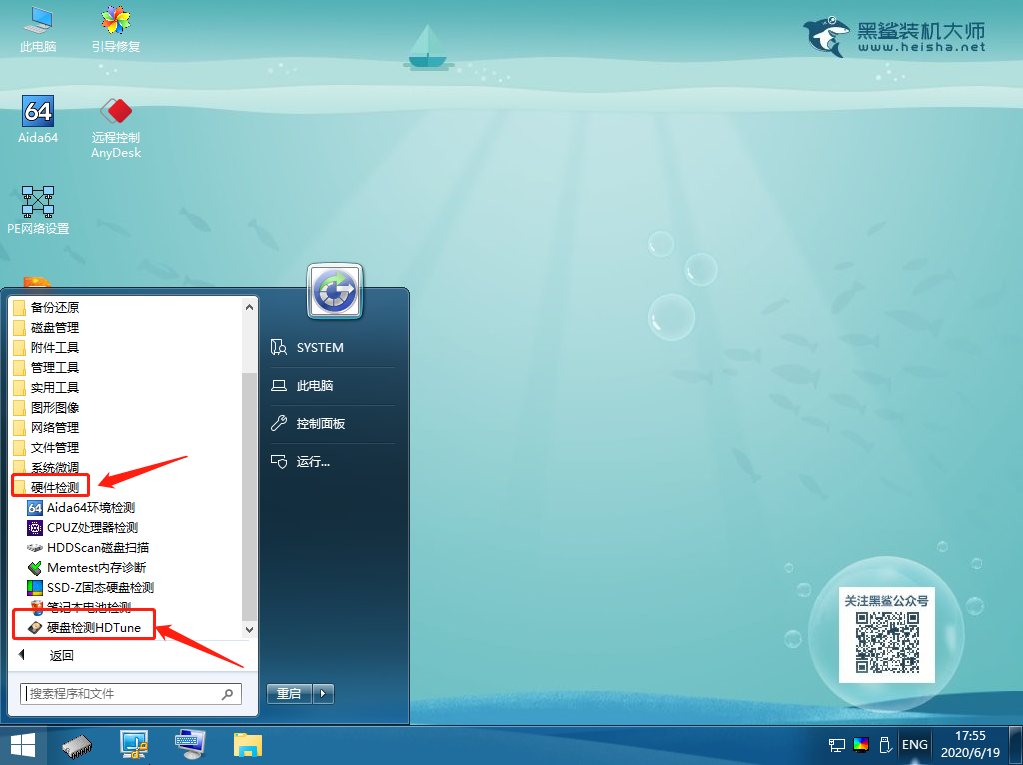The height and width of the screenshot is (765, 1023).
Task: Expand the 网络管理 folder
Action: coord(46,428)
